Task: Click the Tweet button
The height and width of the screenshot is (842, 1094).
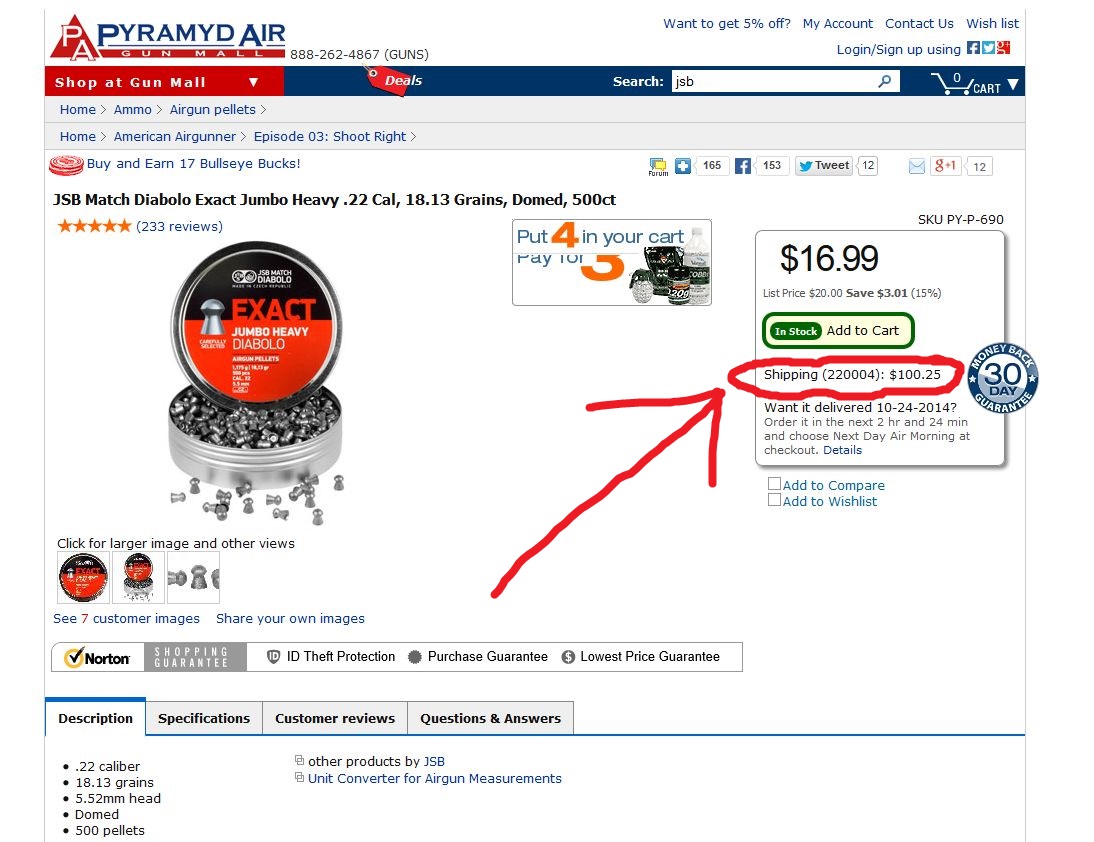Action: 824,166
